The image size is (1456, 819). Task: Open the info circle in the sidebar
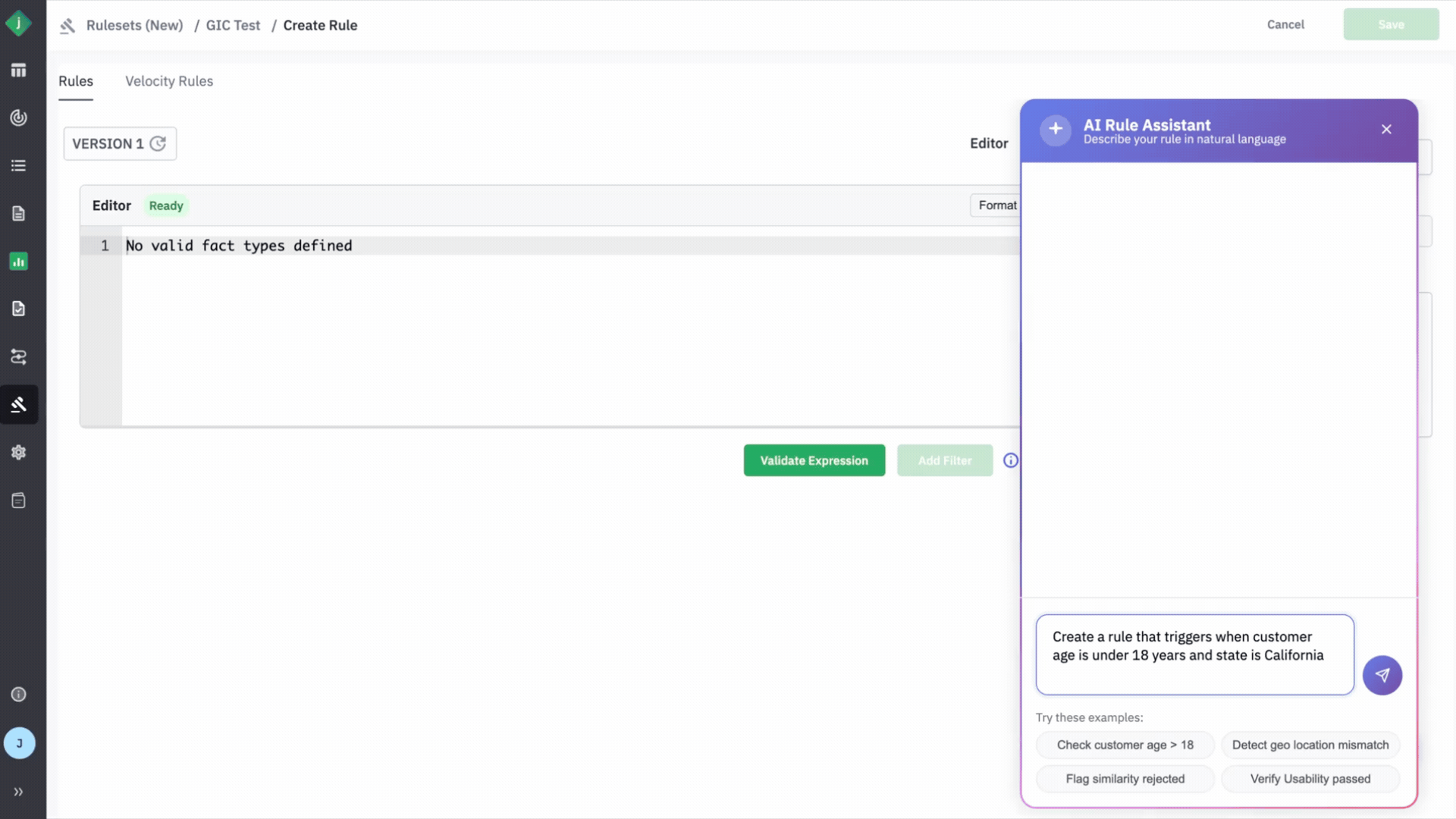point(19,695)
